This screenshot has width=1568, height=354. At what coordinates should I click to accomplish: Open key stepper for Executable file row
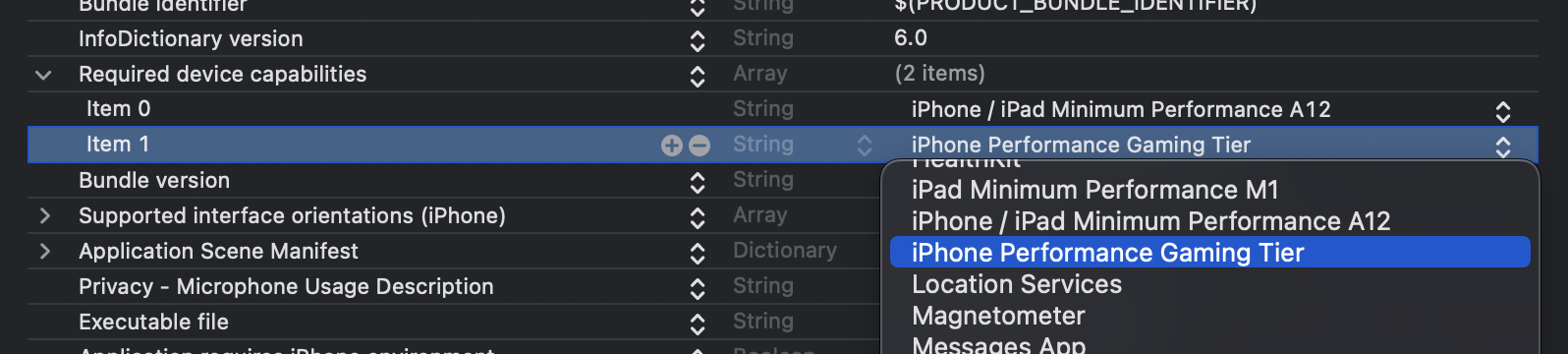(698, 324)
